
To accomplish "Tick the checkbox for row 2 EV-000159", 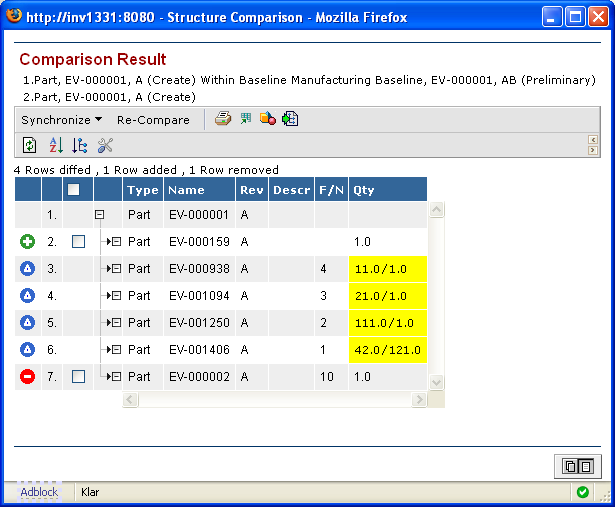I will 78,242.
